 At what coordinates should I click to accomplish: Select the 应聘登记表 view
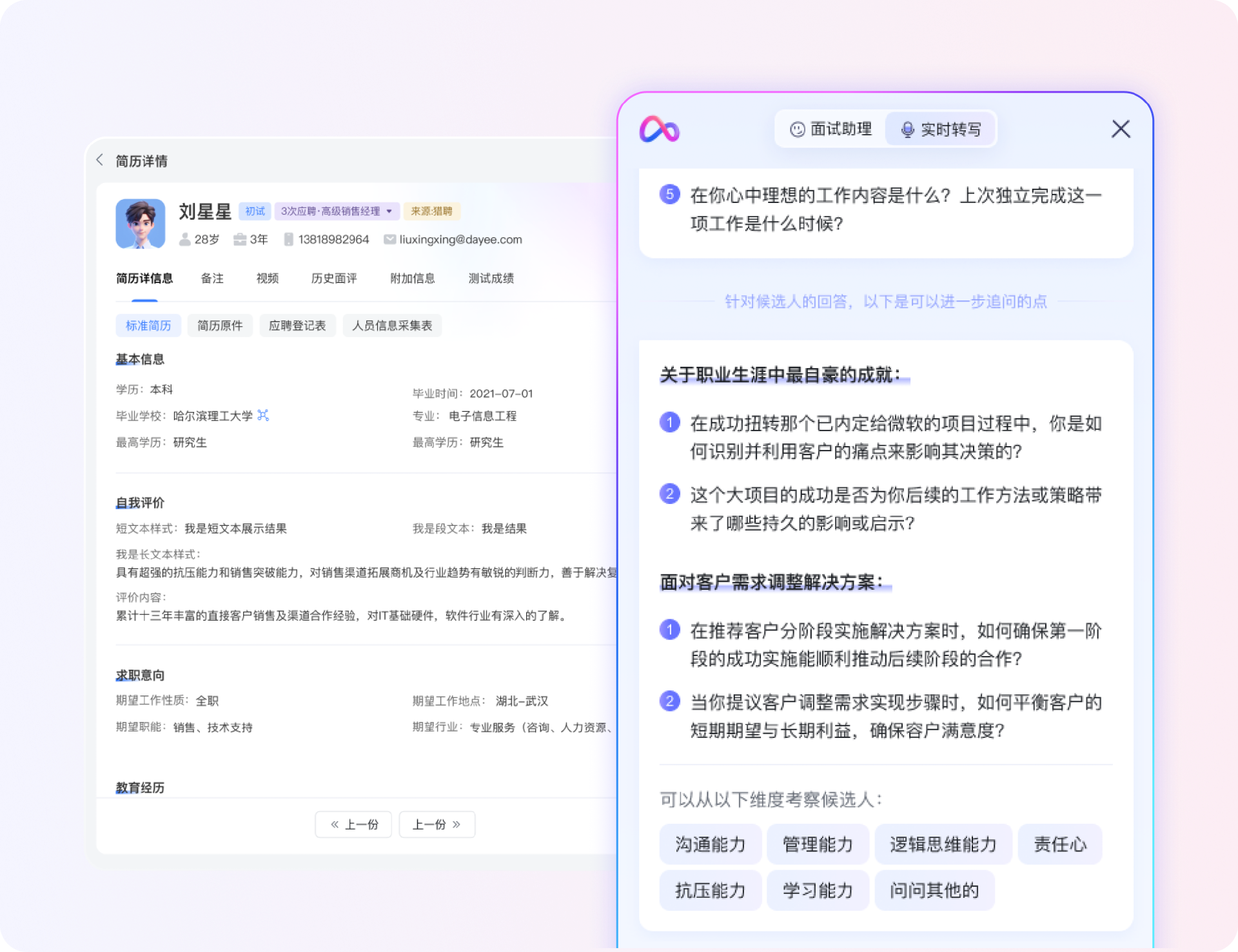pyautogui.click(x=297, y=325)
